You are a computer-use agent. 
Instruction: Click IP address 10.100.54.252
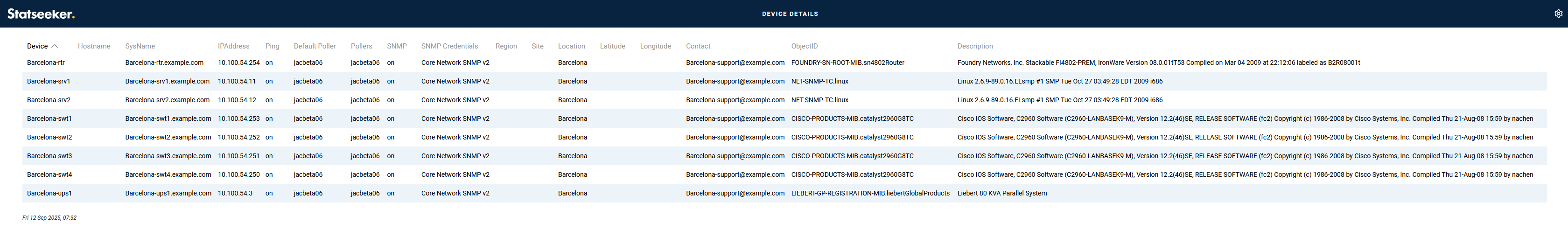[238, 138]
